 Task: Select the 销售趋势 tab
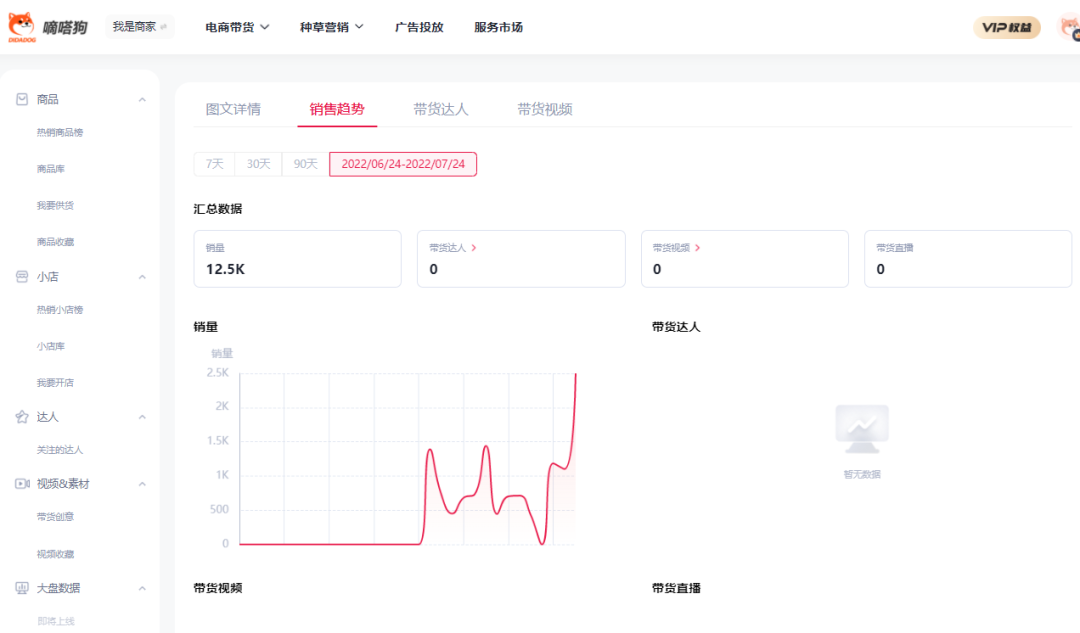click(x=337, y=109)
